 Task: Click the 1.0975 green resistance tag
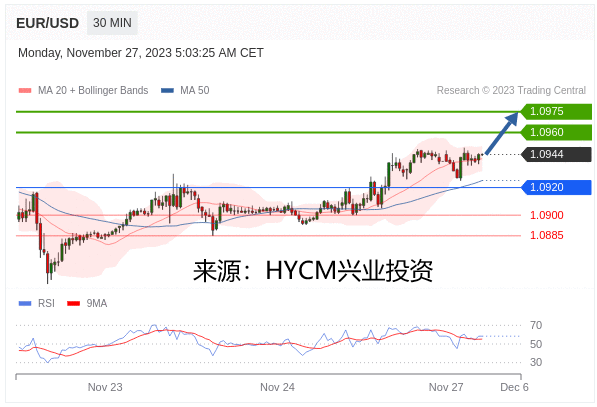(x=556, y=112)
